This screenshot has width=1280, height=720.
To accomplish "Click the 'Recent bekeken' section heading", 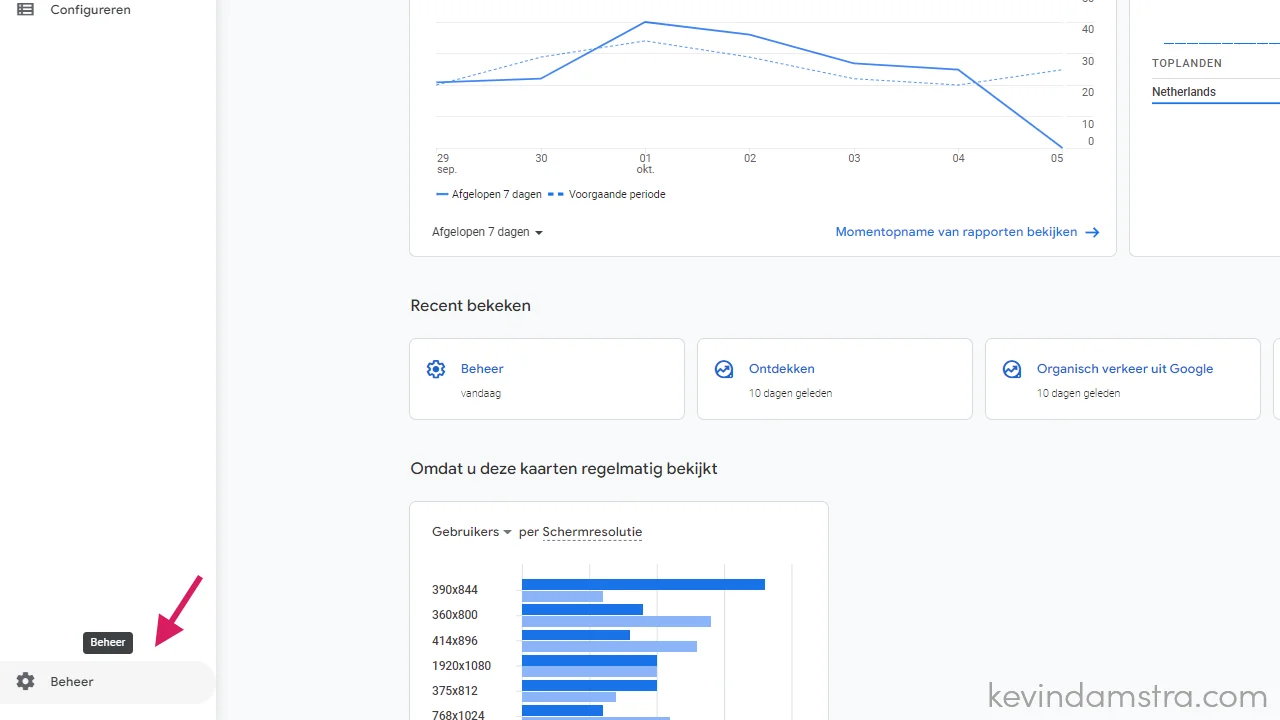I will coord(470,306).
